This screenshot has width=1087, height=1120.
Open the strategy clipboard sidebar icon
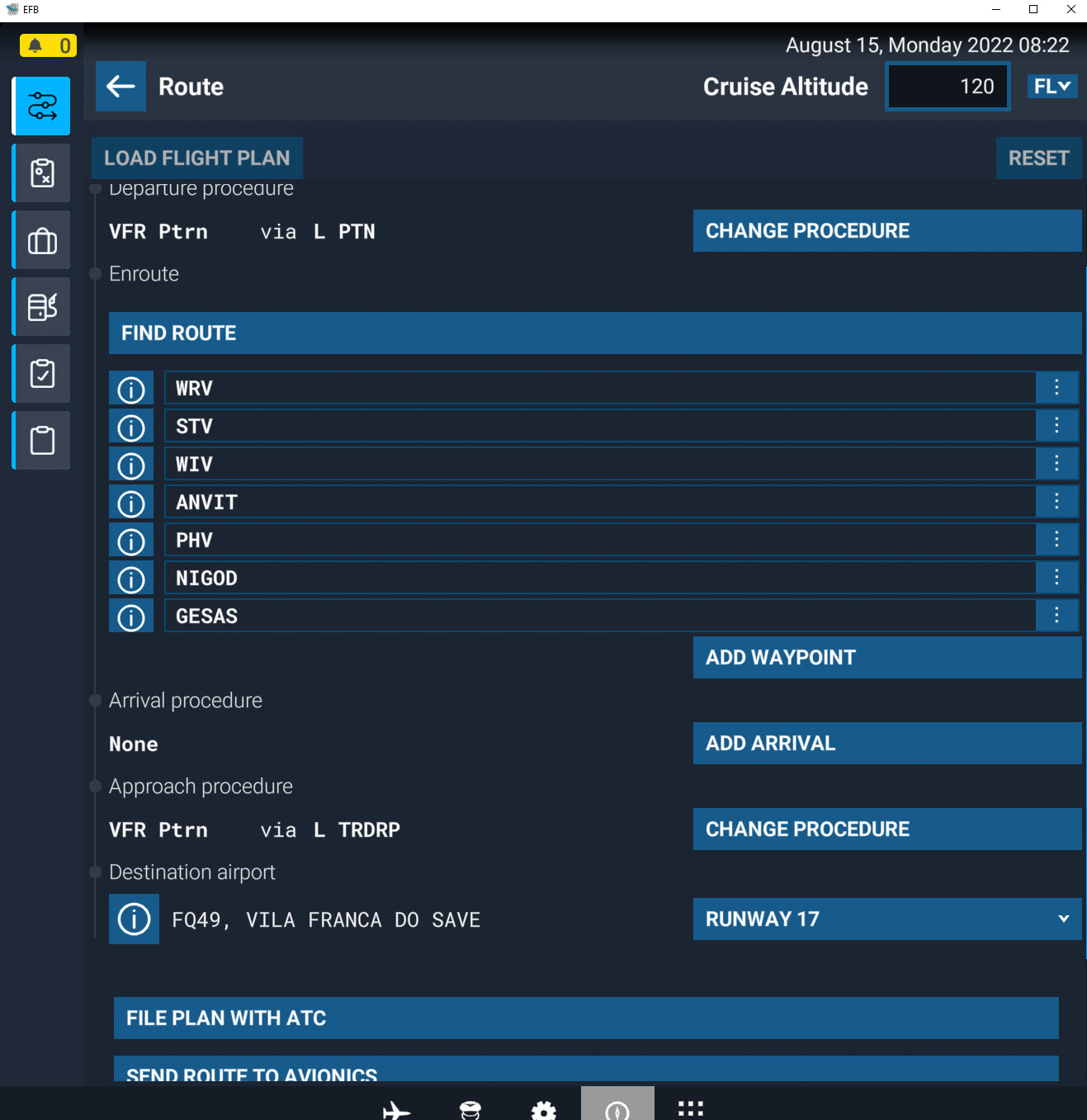click(42, 172)
